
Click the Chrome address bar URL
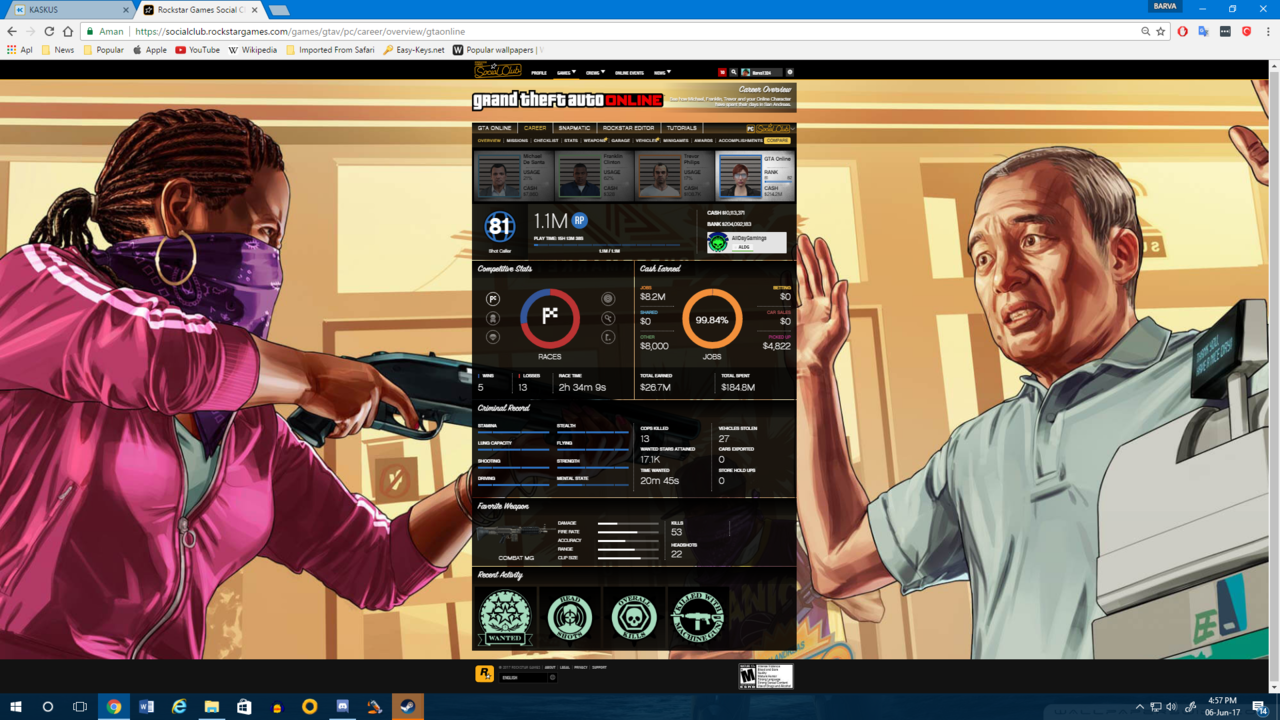[x=300, y=31]
